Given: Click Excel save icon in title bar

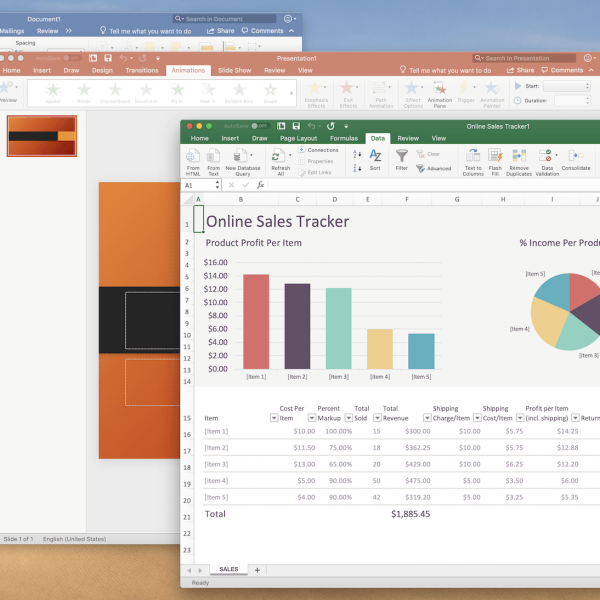Looking at the screenshot, I should (296, 126).
